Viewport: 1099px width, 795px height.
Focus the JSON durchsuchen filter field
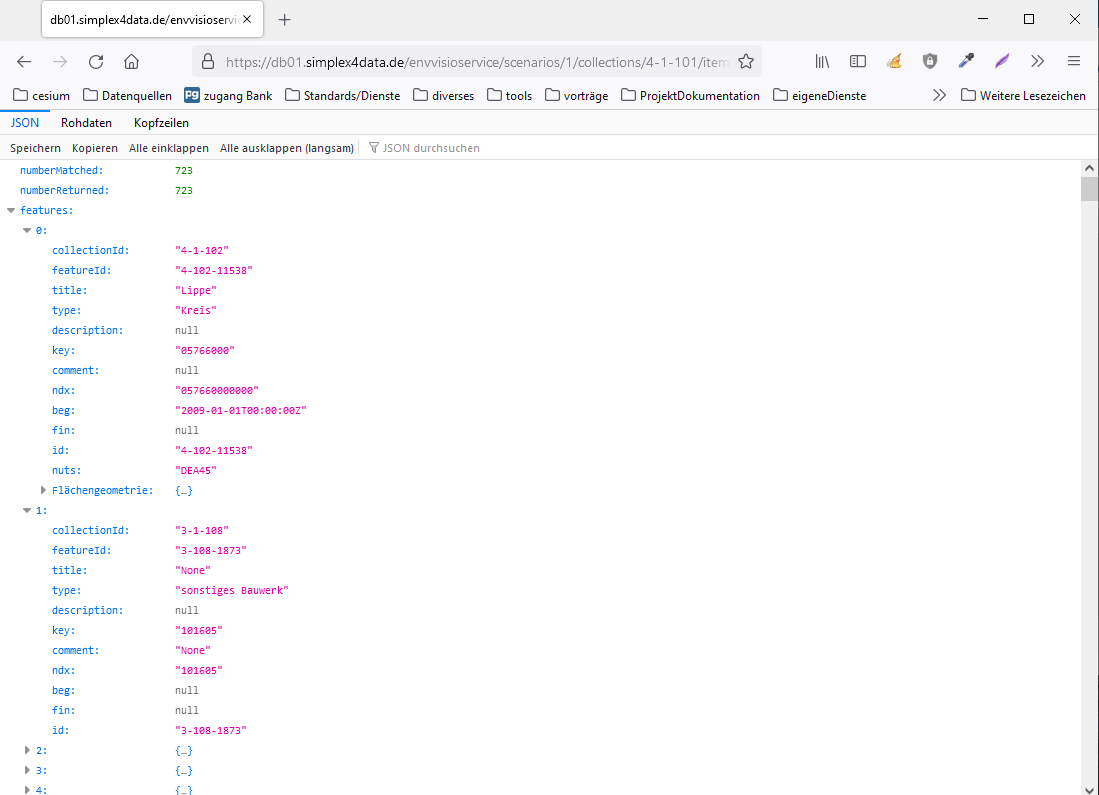[430, 148]
